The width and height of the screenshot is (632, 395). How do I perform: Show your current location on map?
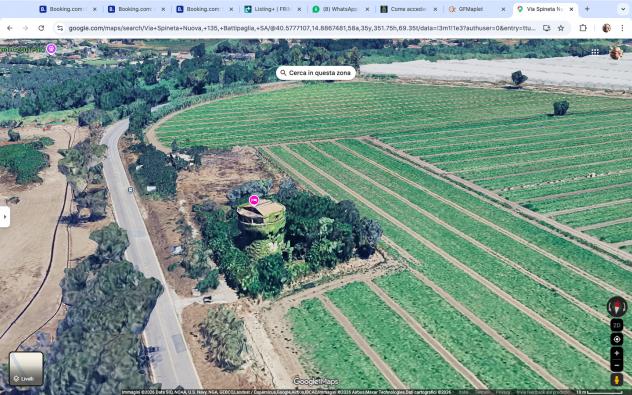click(x=617, y=339)
